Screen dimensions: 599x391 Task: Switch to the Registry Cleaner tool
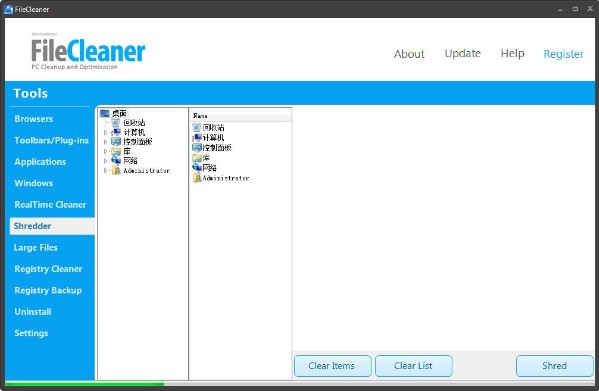coord(48,269)
